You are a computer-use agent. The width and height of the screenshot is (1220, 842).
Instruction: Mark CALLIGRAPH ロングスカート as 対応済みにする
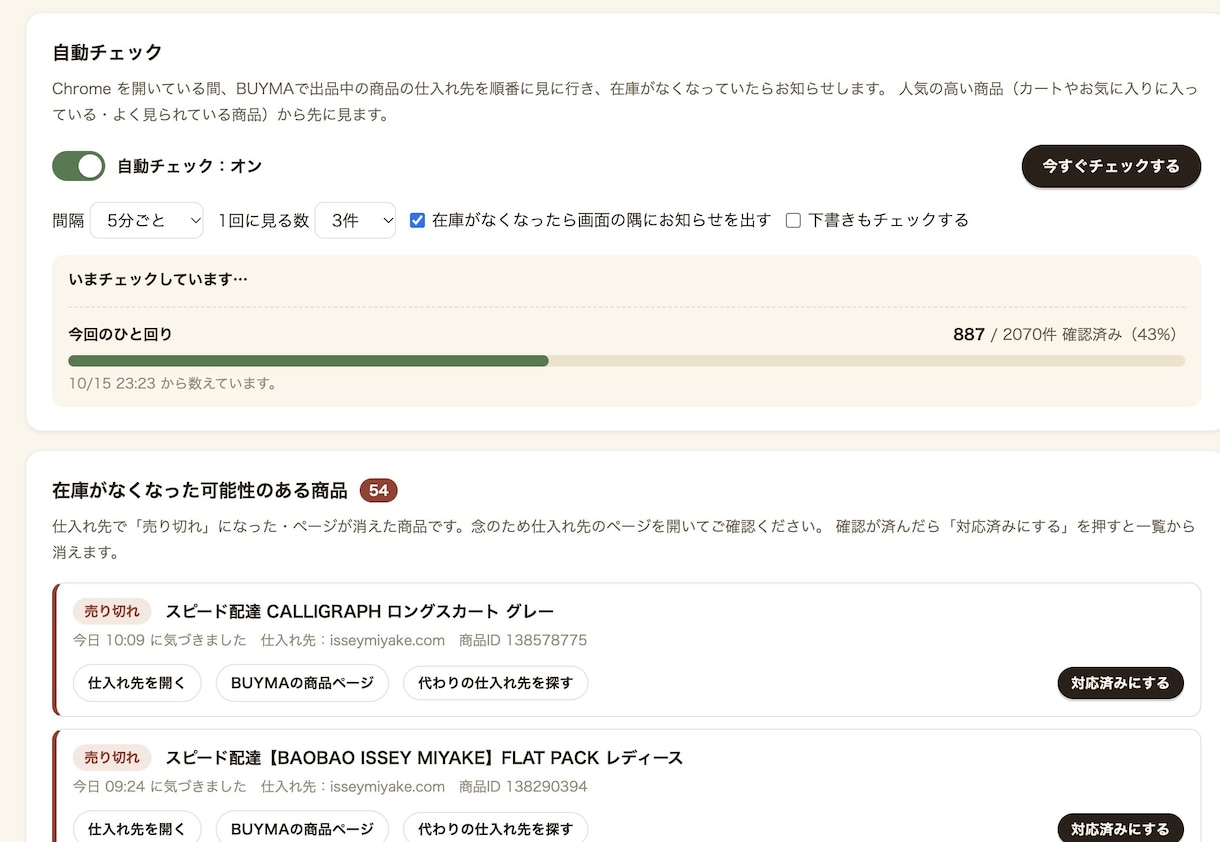click(1120, 683)
